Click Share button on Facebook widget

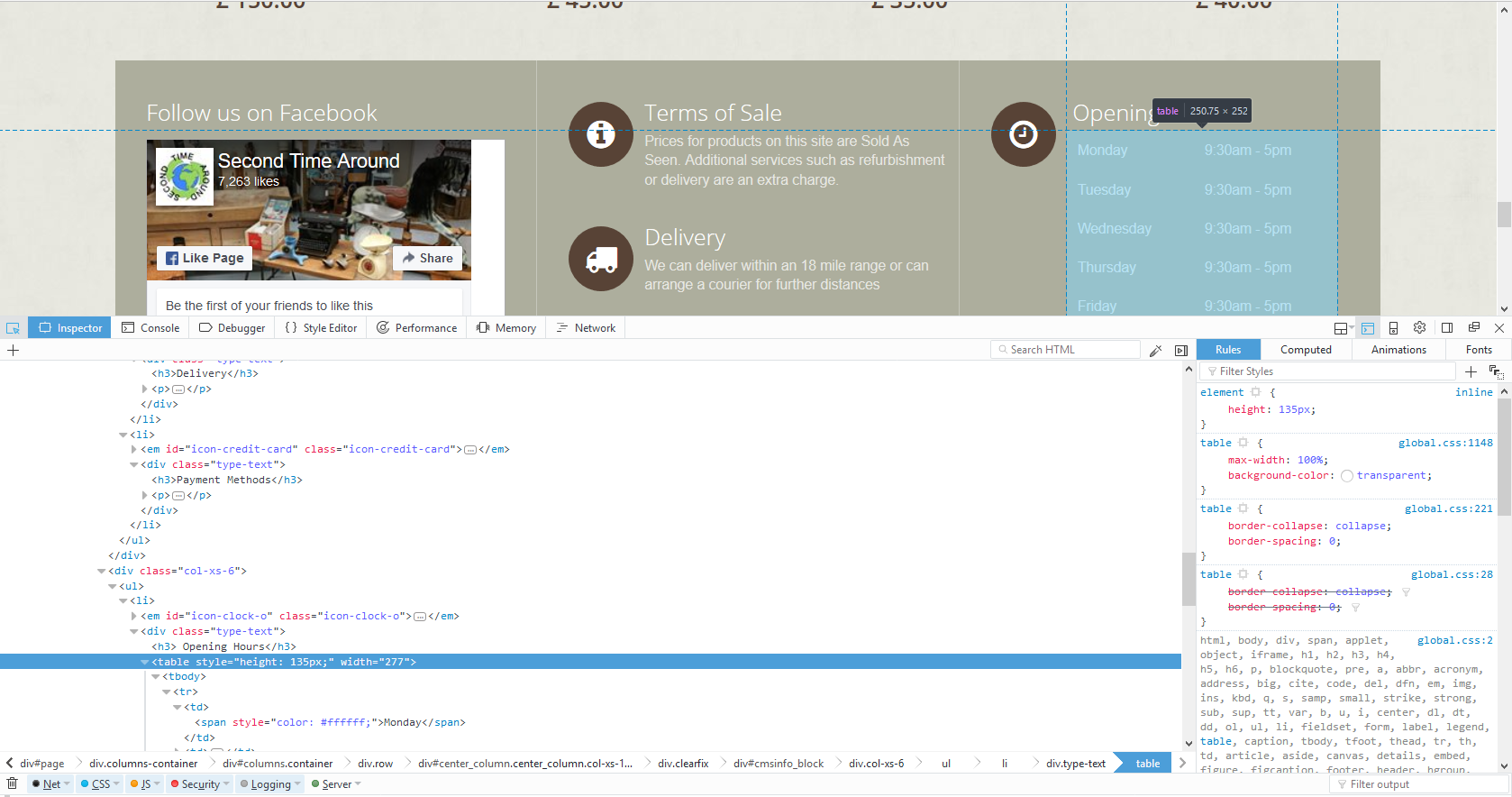tap(428, 258)
